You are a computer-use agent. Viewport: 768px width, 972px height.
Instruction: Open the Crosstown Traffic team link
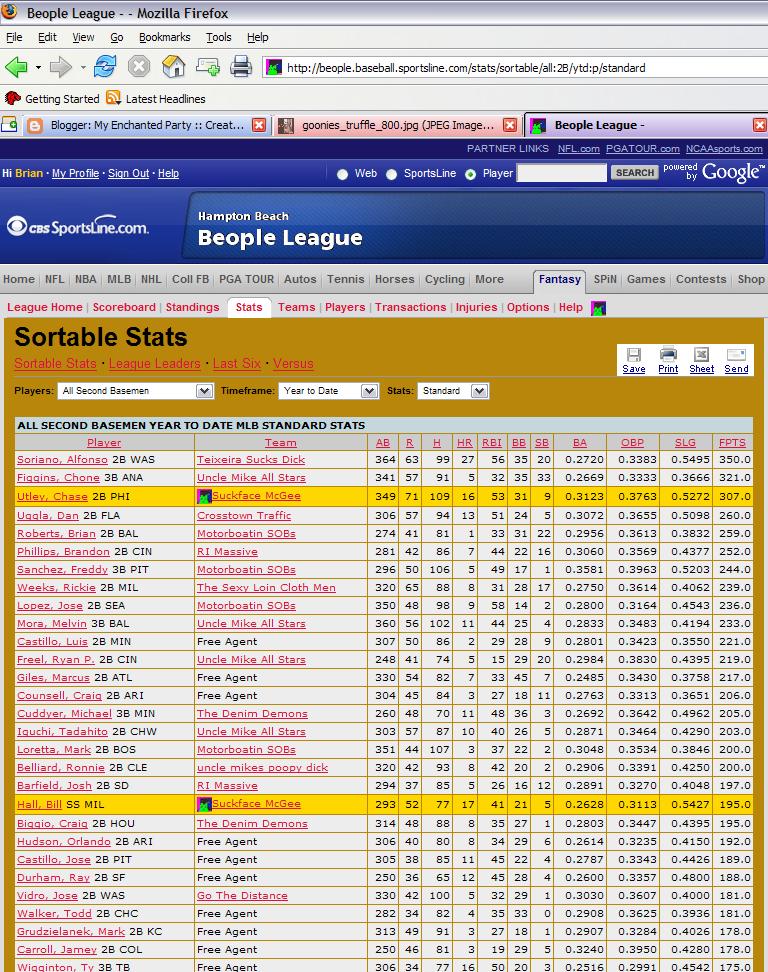pyautogui.click(x=244, y=515)
